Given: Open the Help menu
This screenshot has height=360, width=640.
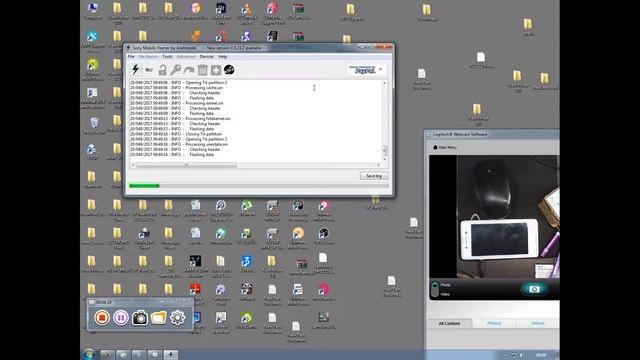Looking at the screenshot, I should (x=222, y=57).
